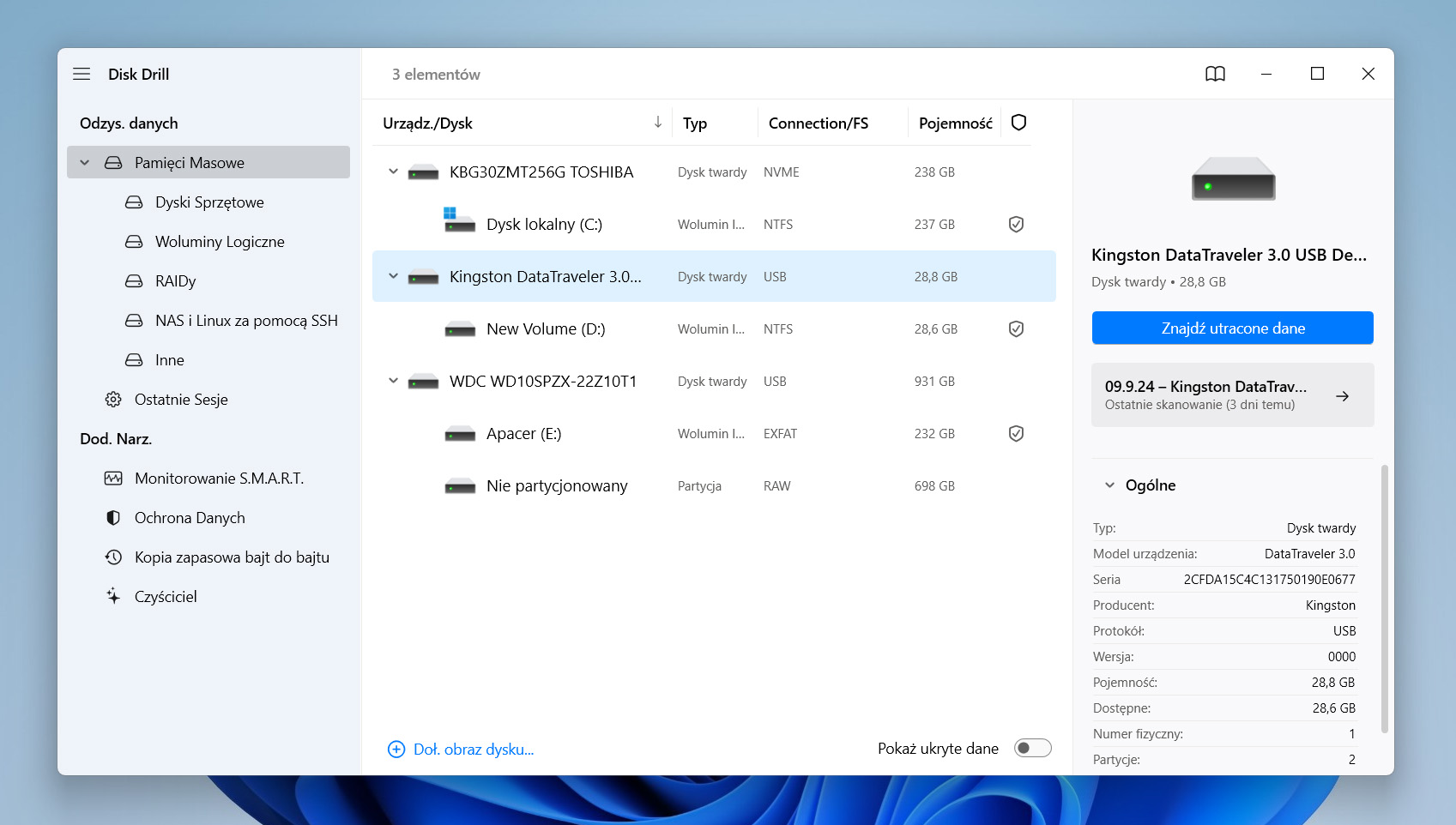The width and height of the screenshot is (1456, 825).
Task: Click the sort arrow in Urządz./Dysk header
Action: (657, 122)
